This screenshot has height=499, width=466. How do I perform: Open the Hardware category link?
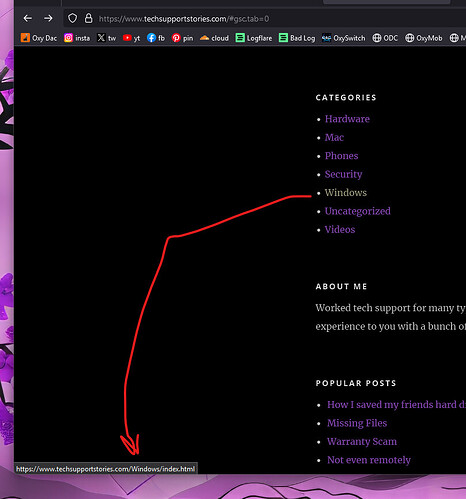point(347,119)
